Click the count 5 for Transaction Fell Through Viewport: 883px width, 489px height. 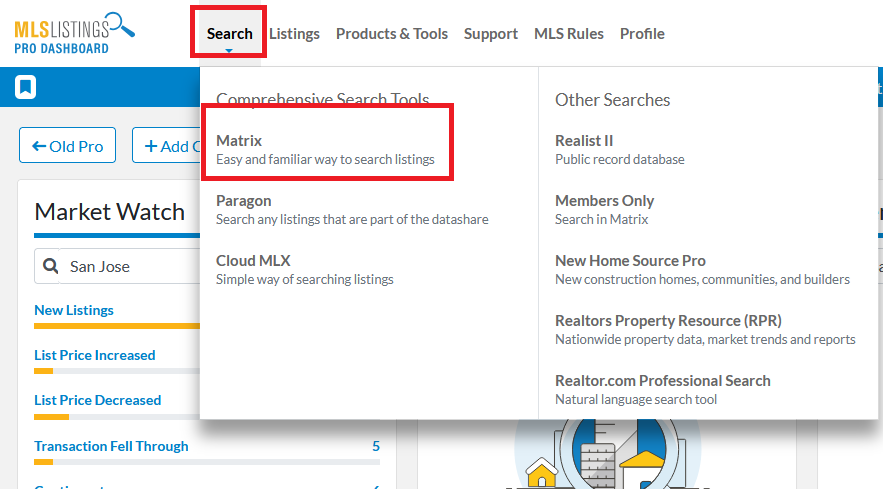[x=376, y=446]
